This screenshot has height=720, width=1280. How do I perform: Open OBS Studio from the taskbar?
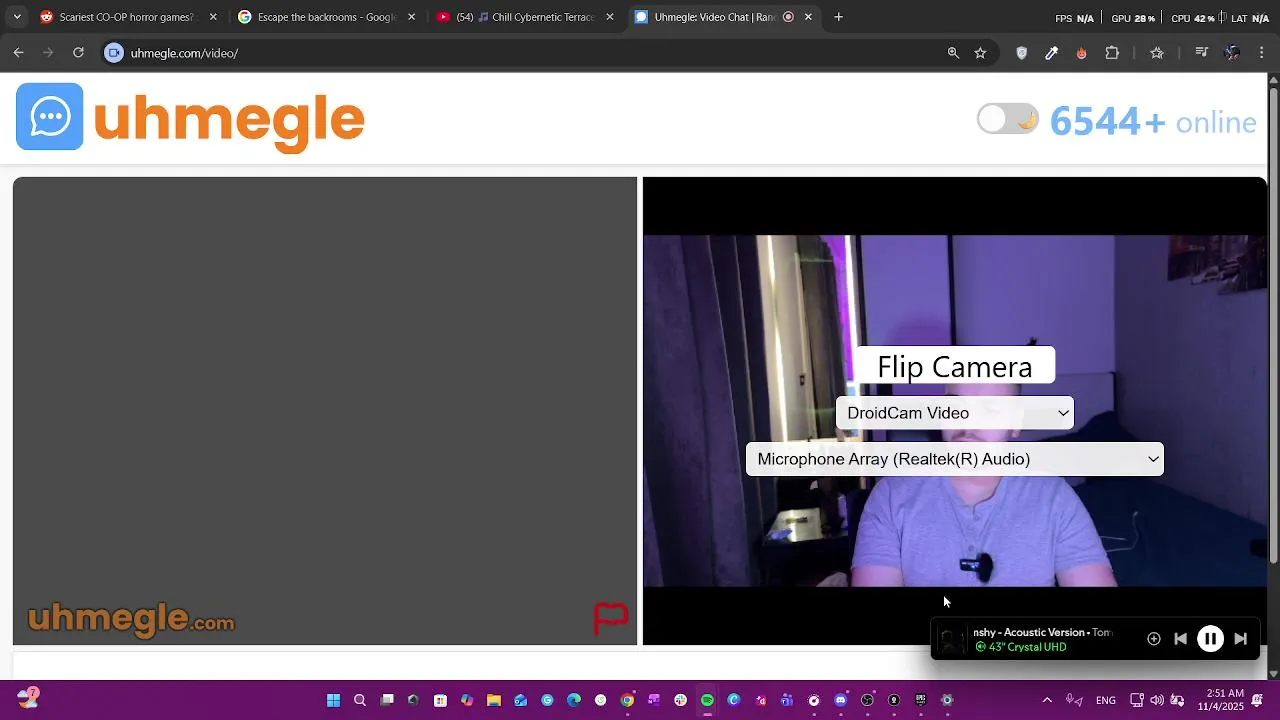click(x=867, y=700)
